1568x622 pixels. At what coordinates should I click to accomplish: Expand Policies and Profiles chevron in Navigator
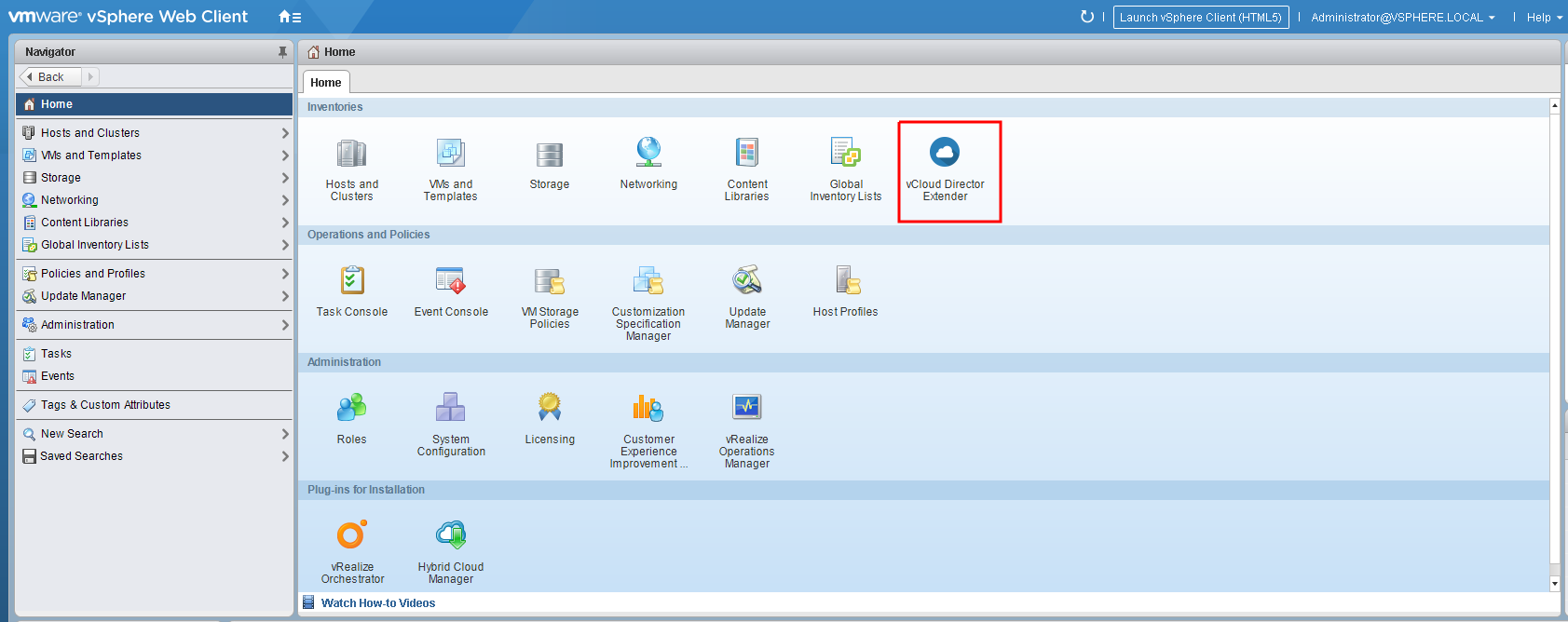pyautogui.click(x=285, y=274)
